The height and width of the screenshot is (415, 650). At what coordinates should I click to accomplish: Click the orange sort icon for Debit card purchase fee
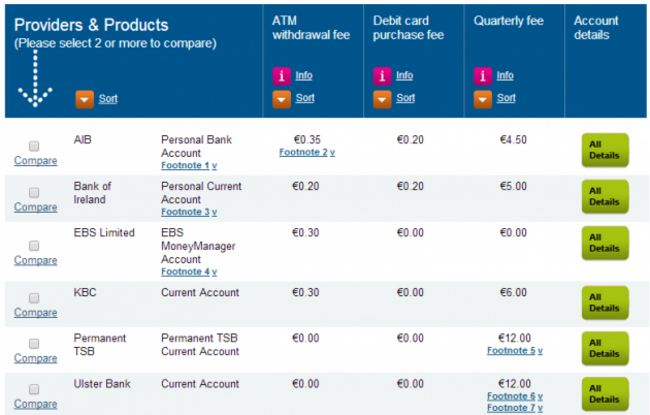[x=382, y=98]
